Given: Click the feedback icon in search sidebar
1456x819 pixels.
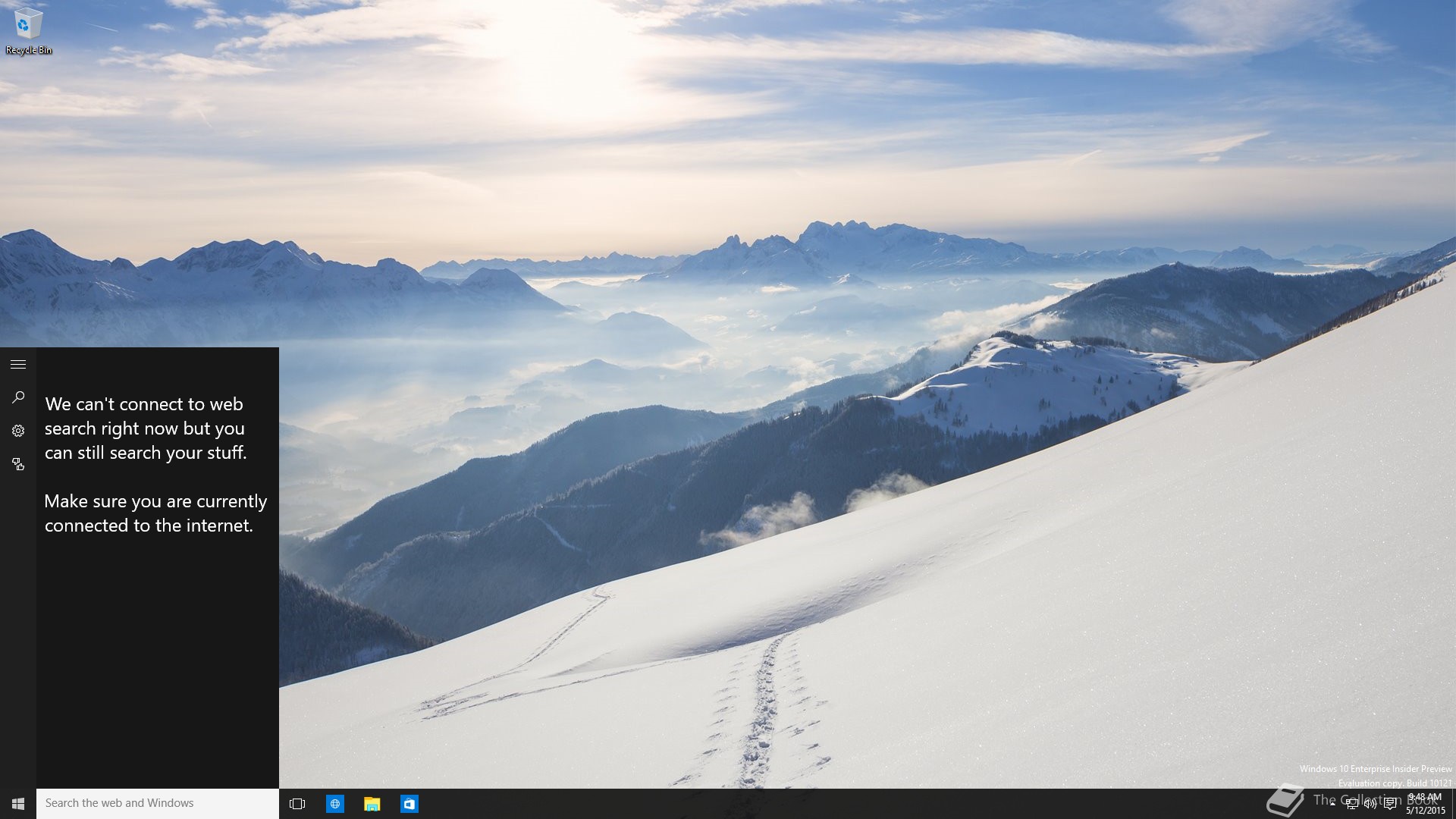Looking at the screenshot, I should 18,464.
